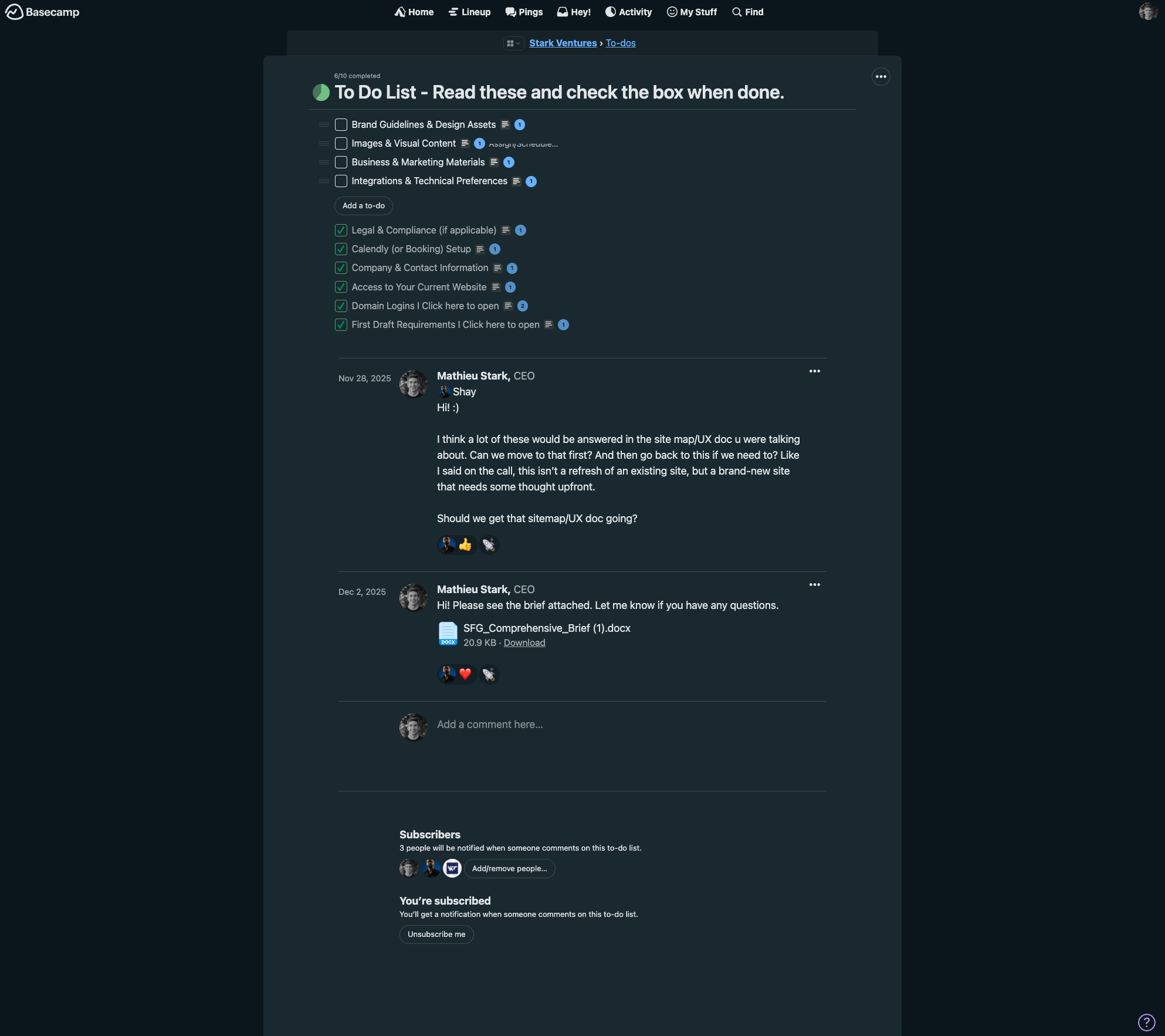This screenshot has height=1036, width=1165.
Task: Open comment count badge on Domain Logins
Action: (x=523, y=306)
